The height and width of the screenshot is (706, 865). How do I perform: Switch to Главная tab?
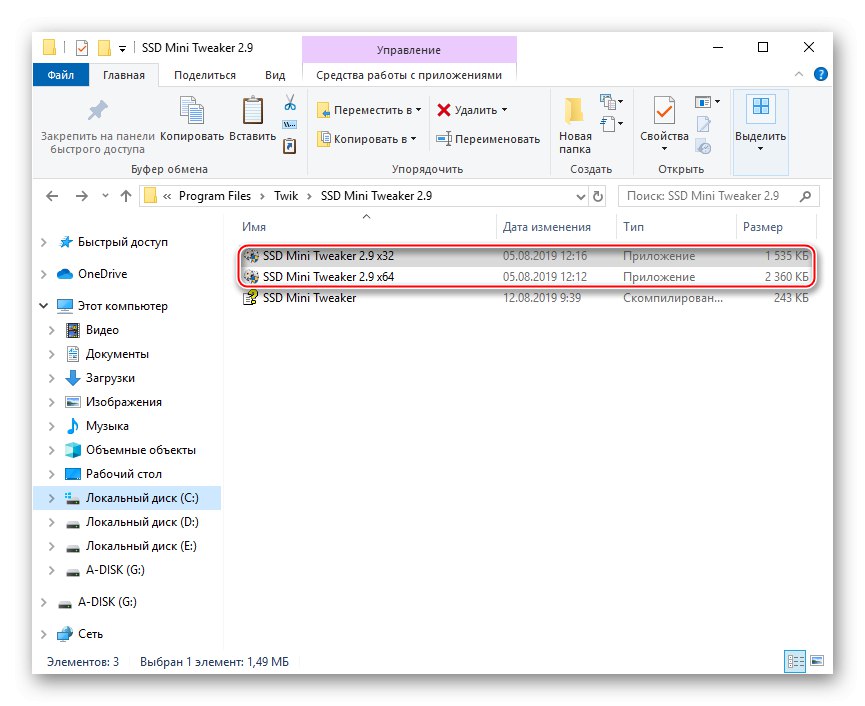124,75
